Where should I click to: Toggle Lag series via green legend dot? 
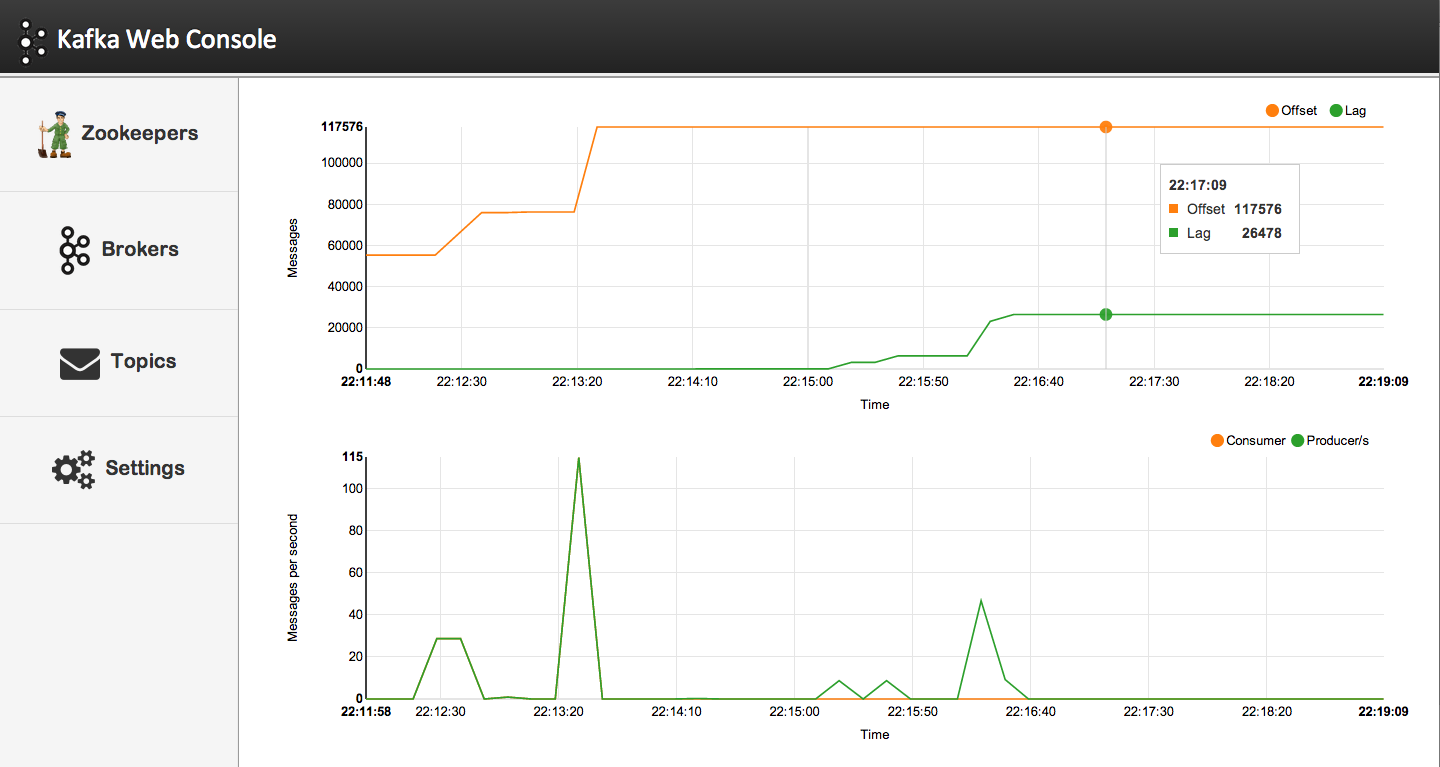pos(1336,111)
